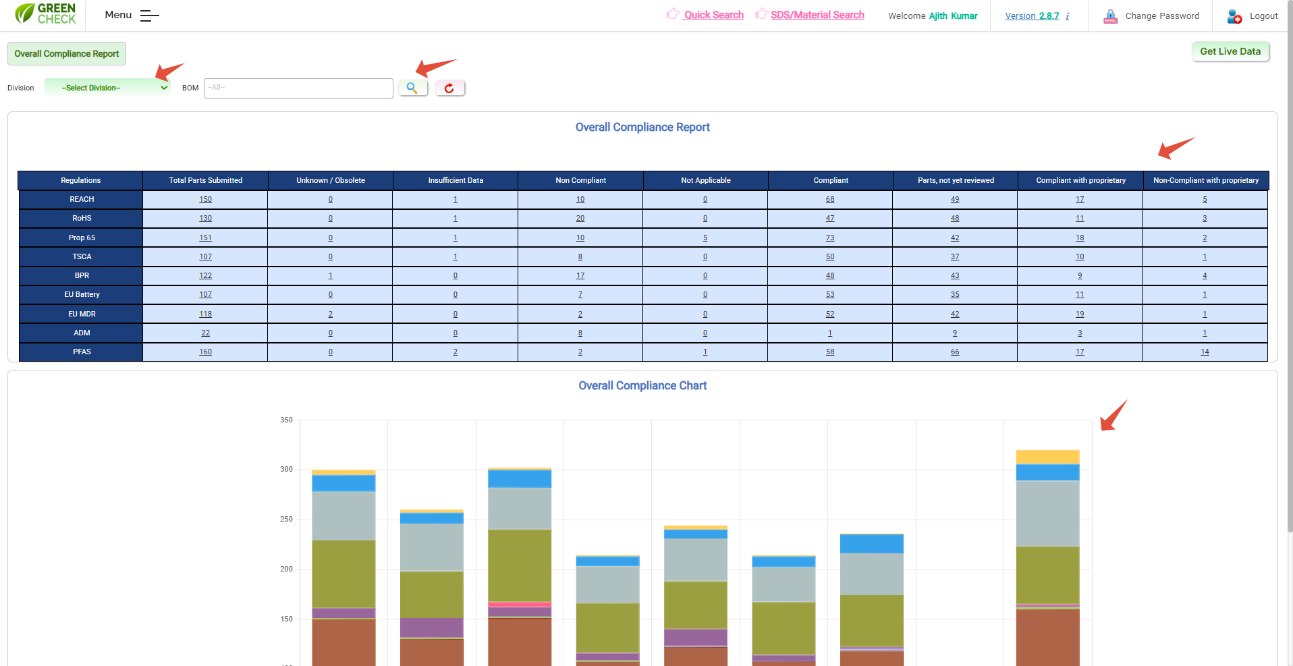Click the Non-Compliant with proprietary column header
This screenshot has height=666, width=1293.
coord(1205,180)
